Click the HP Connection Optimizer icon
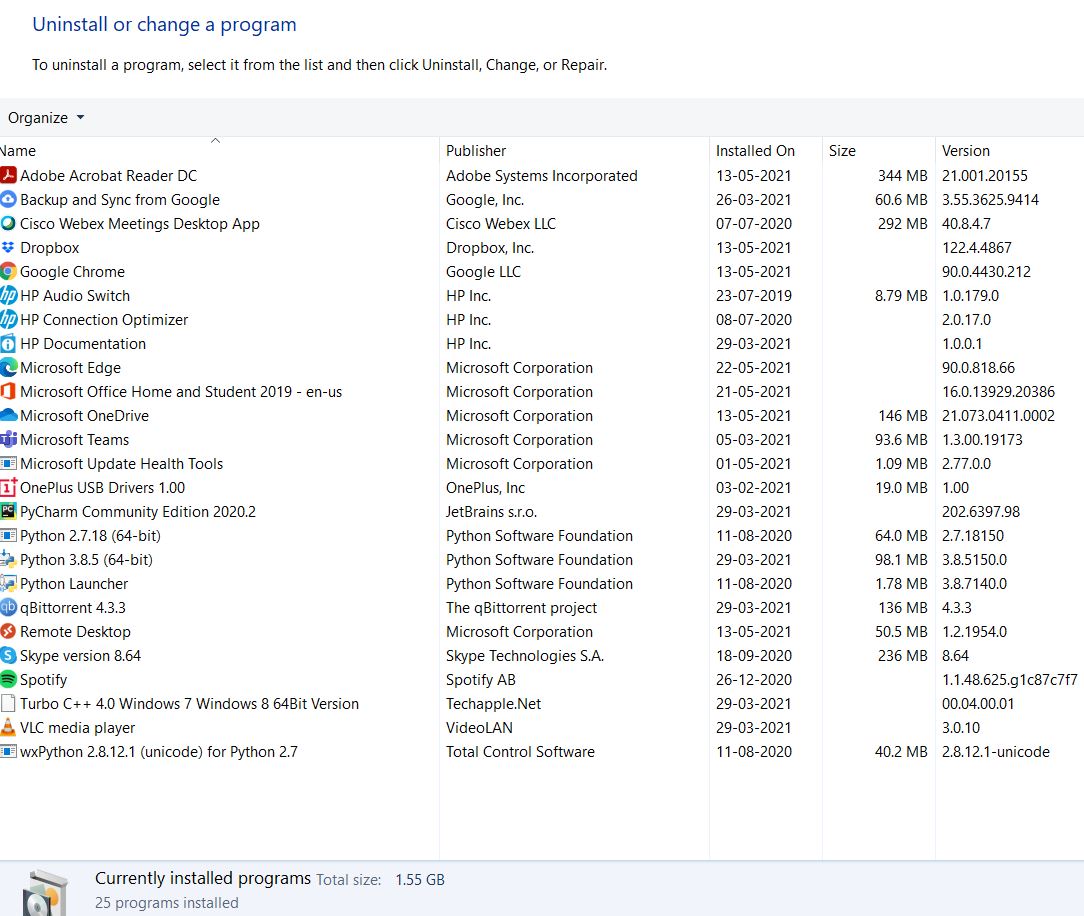Viewport: 1084px width, 916px height. 8,319
